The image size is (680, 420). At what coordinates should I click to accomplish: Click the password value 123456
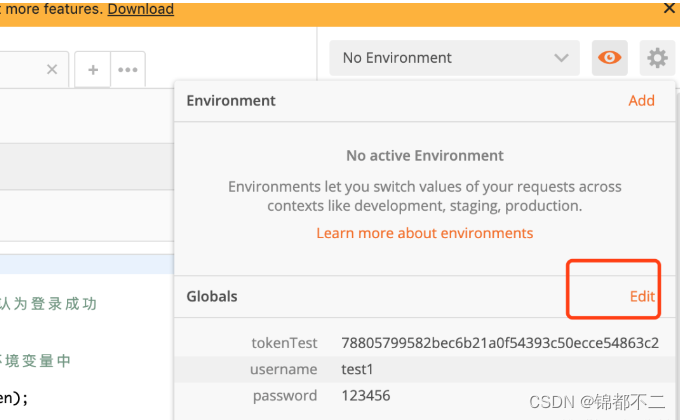click(x=364, y=395)
